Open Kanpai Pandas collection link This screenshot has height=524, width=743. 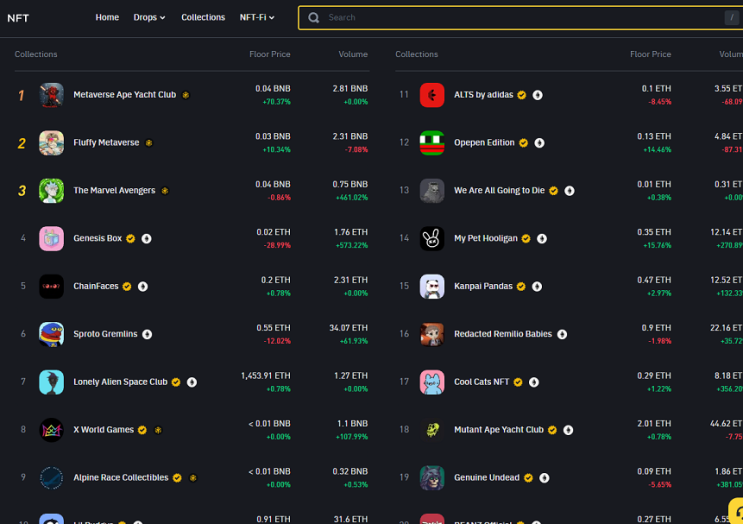tap(483, 286)
